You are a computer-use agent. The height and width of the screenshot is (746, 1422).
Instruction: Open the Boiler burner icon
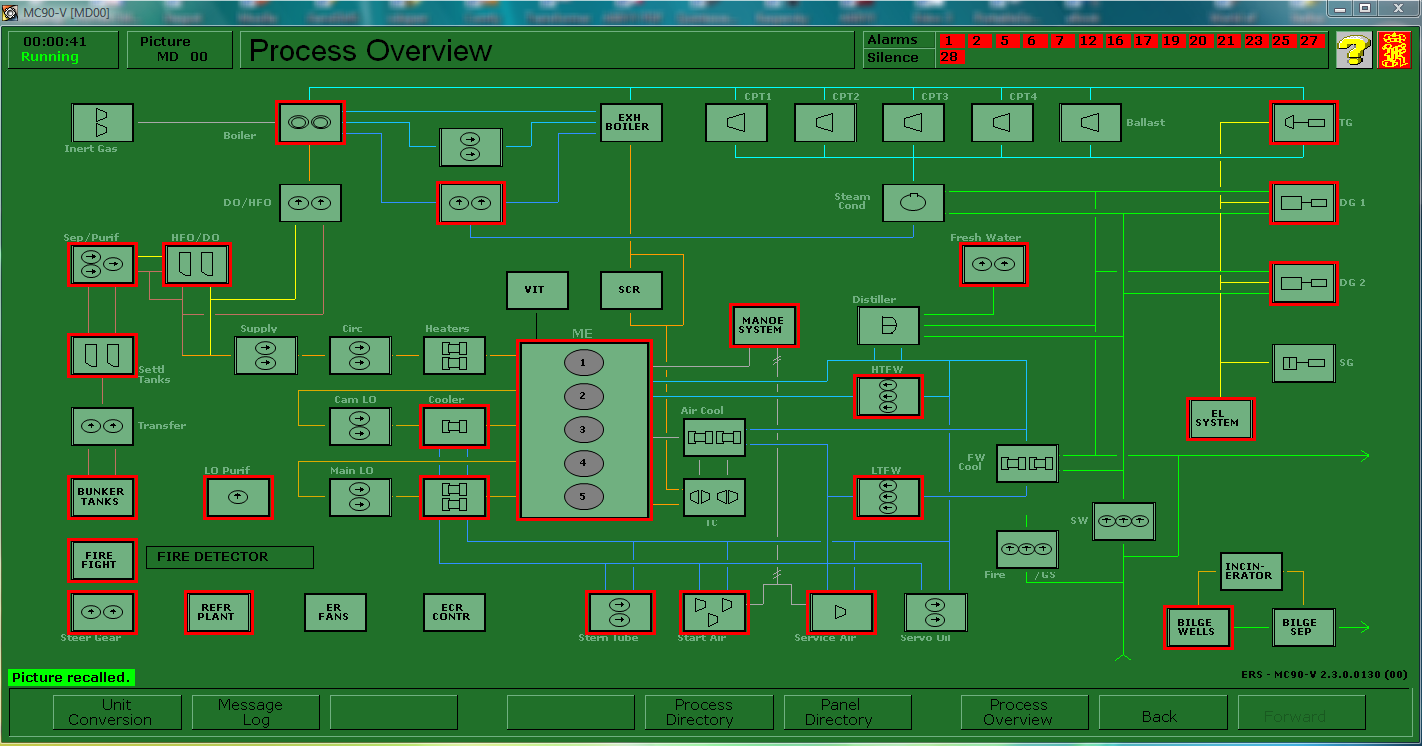click(x=310, y=123)
